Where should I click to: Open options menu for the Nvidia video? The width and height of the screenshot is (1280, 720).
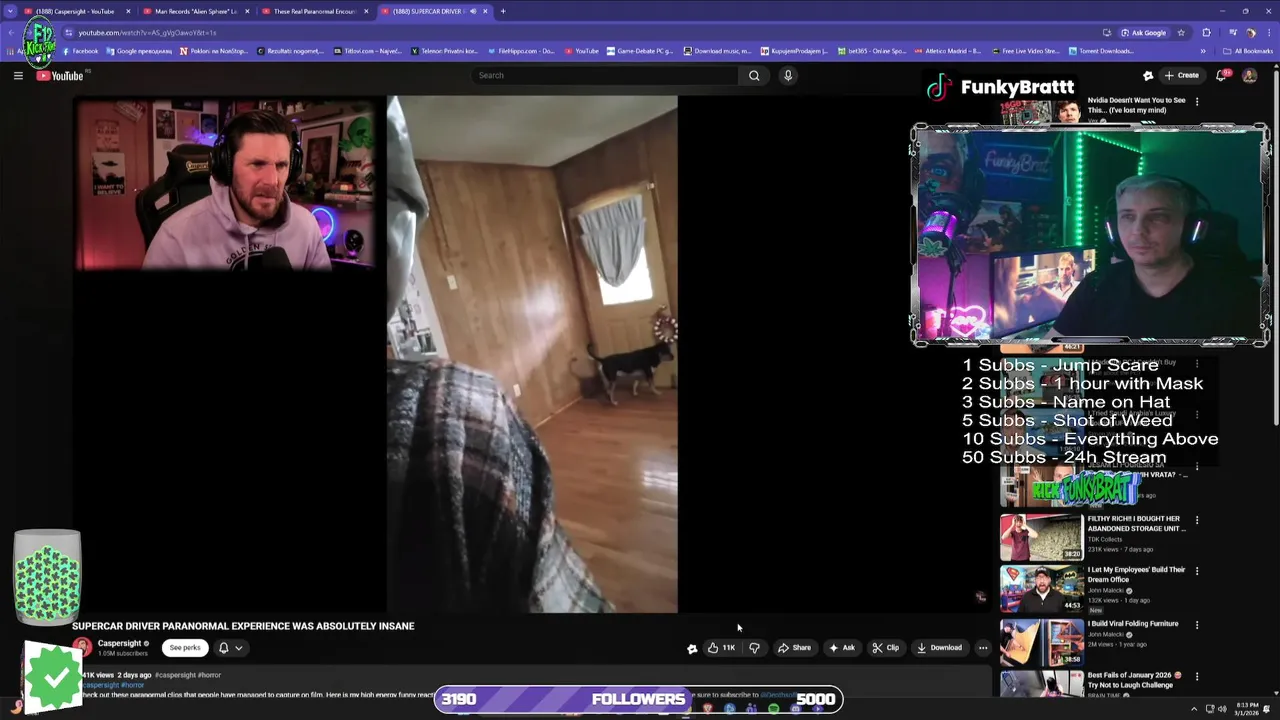pyautogui.click(x=1197, y=101)
